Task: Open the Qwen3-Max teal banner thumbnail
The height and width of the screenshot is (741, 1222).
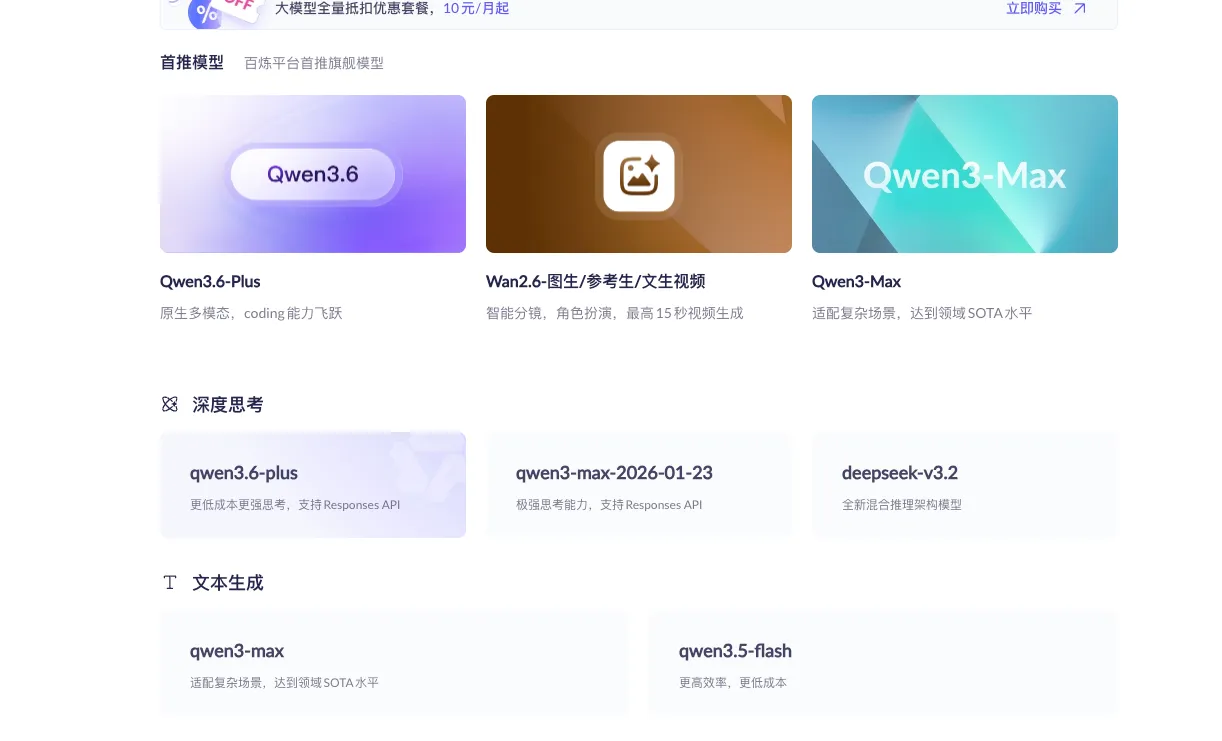Action: pyautogui.click(x=965, y=174)
